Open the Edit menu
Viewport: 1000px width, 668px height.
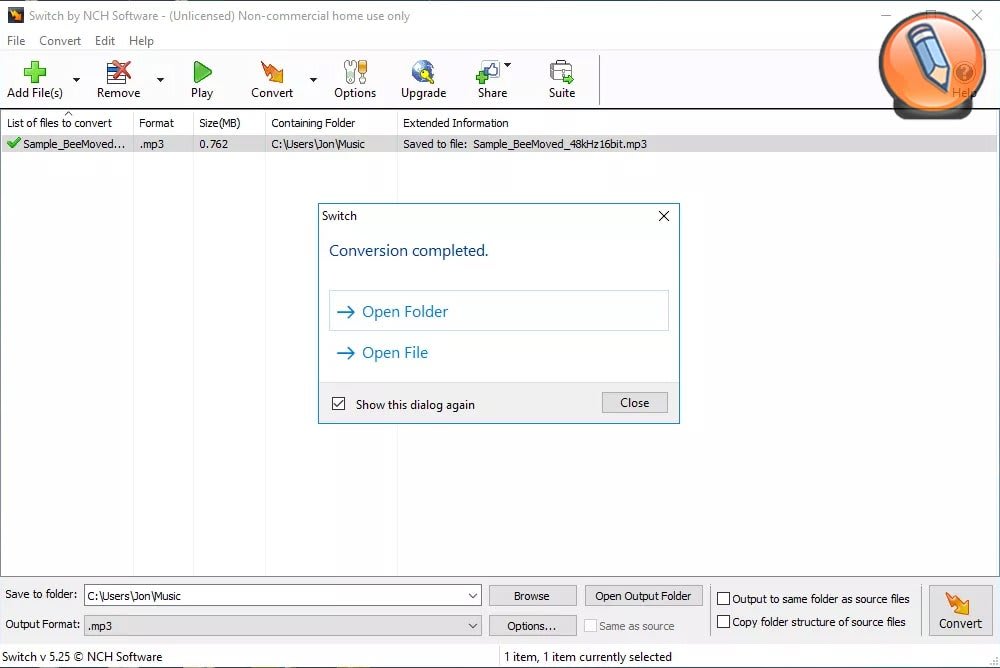tap(105, 41)
